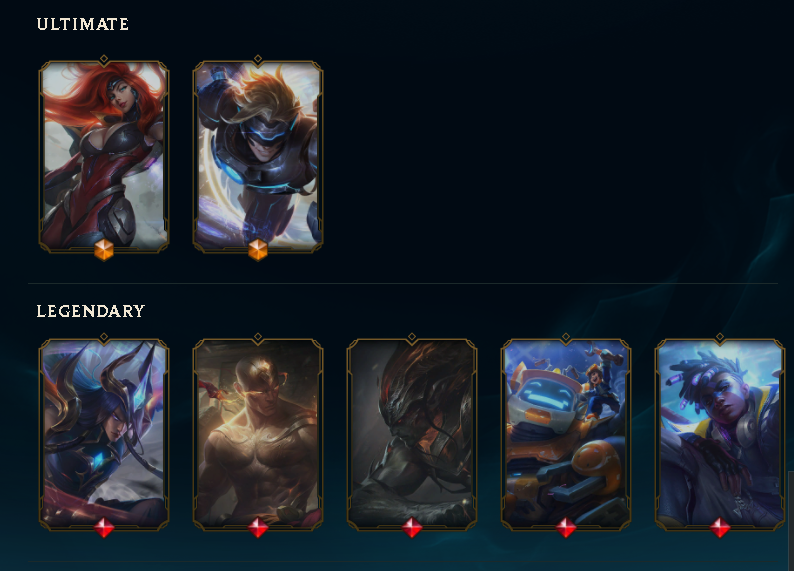This screenshot has width=794, height=571.
Task: Click the orange ultimate gem under Pulsefire Ezreal
Action: click(258, 250)
